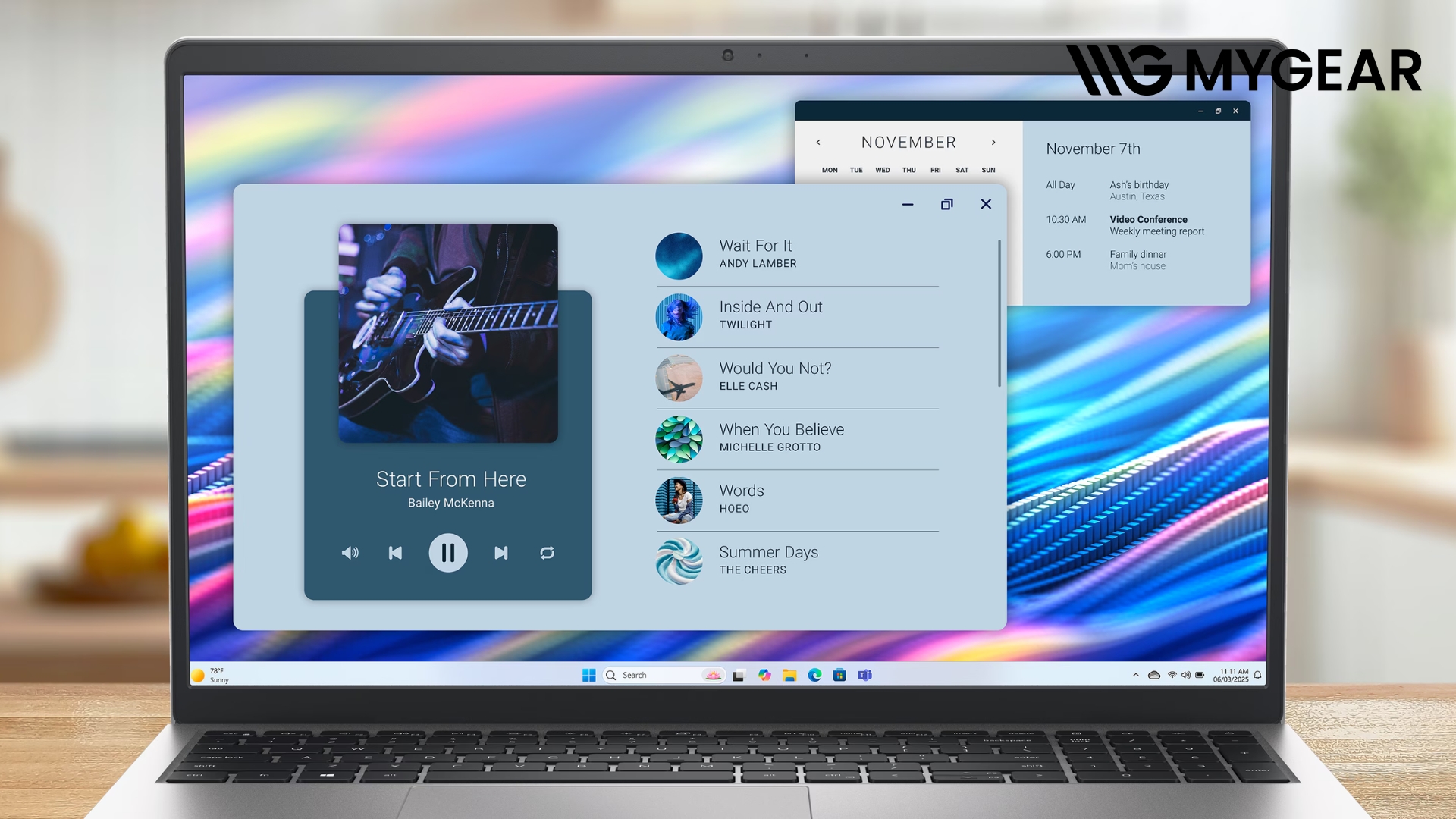Click the November 7th date heading
This screenshot has height=819, width=1456.
[x=1093, y=149]
